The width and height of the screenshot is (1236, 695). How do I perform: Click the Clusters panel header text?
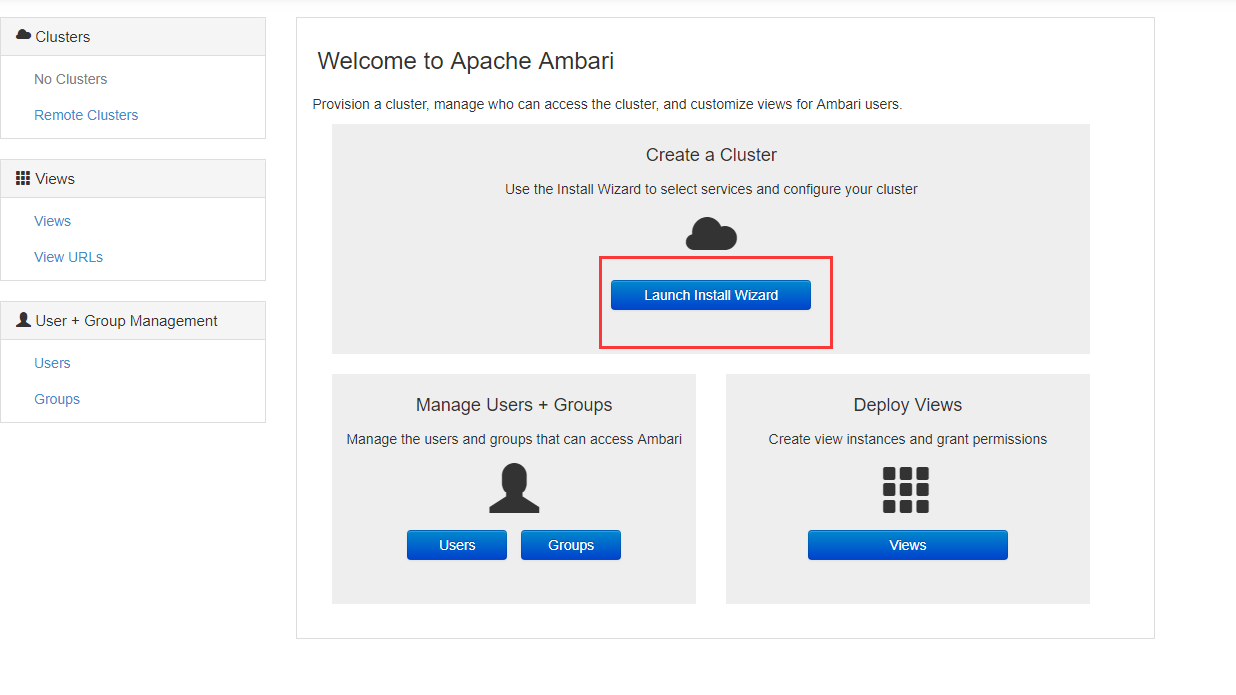coord(62,37)
